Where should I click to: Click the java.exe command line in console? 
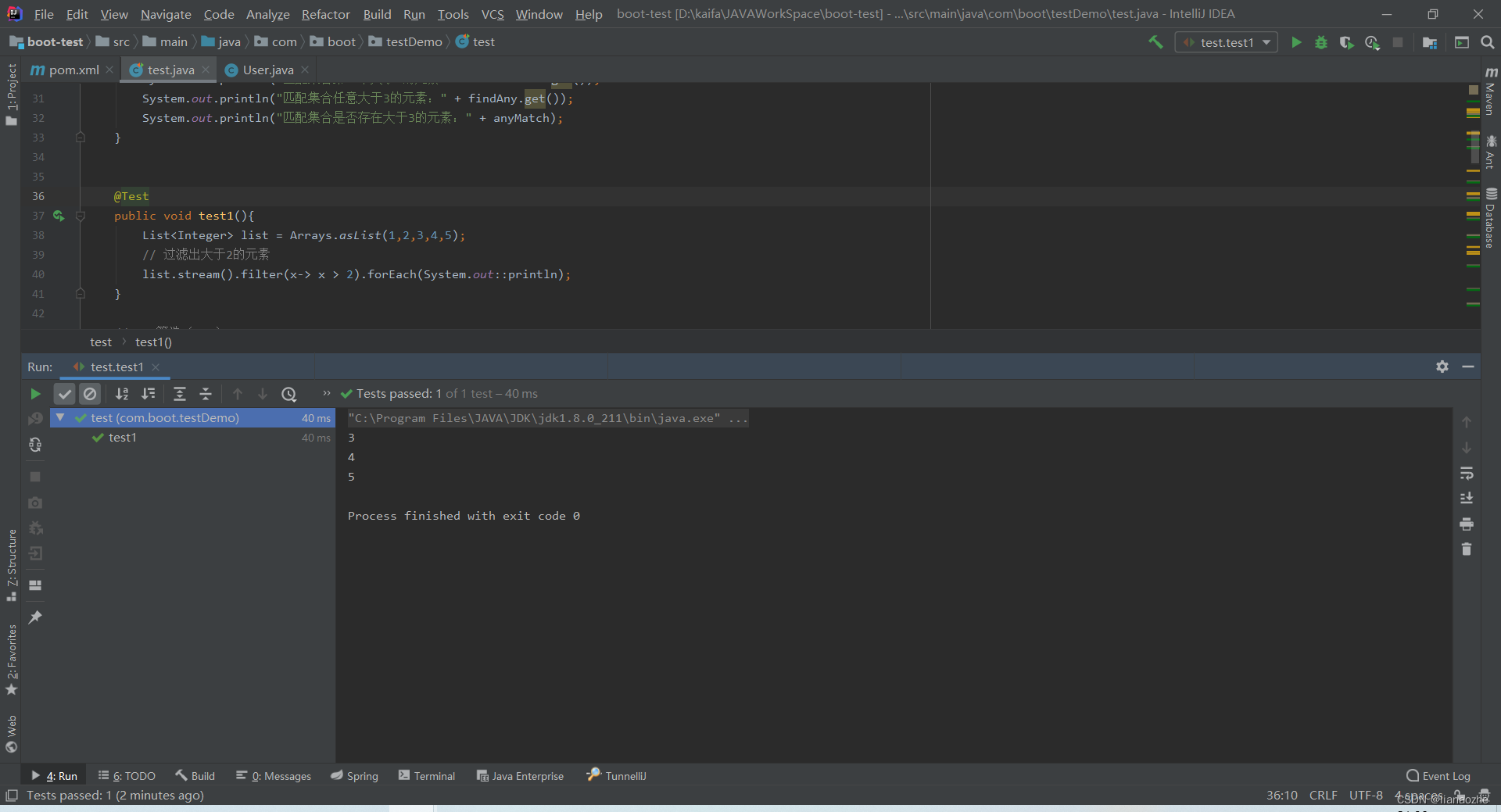tap(547, 418)
